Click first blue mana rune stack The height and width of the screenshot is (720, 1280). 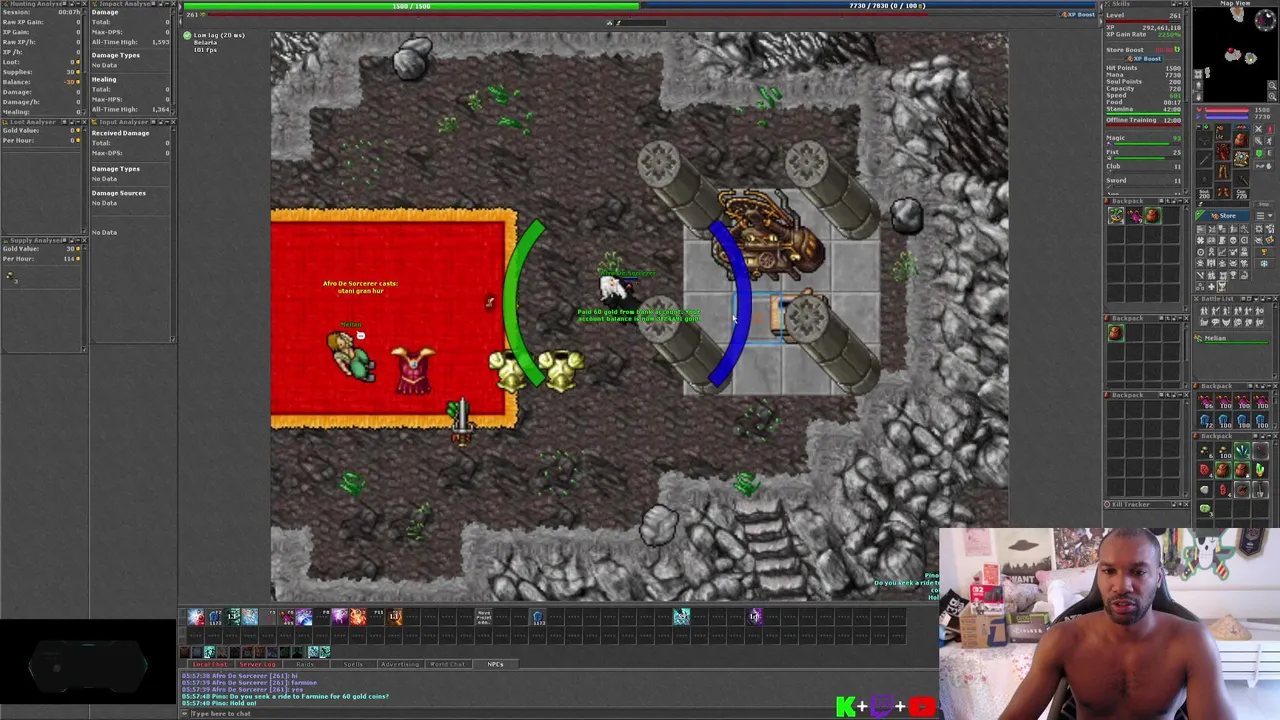[x=1205, y=420]
